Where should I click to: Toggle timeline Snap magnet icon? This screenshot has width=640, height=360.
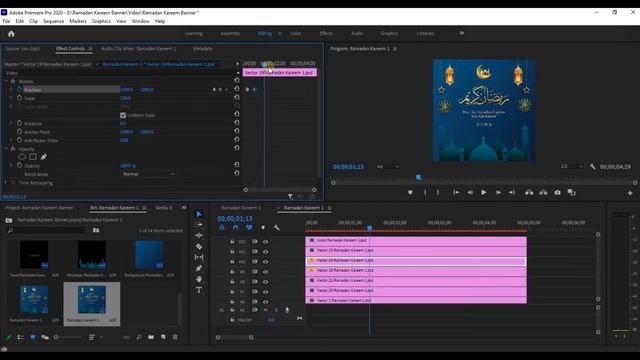pyautogui.click(x=236, y=228)
